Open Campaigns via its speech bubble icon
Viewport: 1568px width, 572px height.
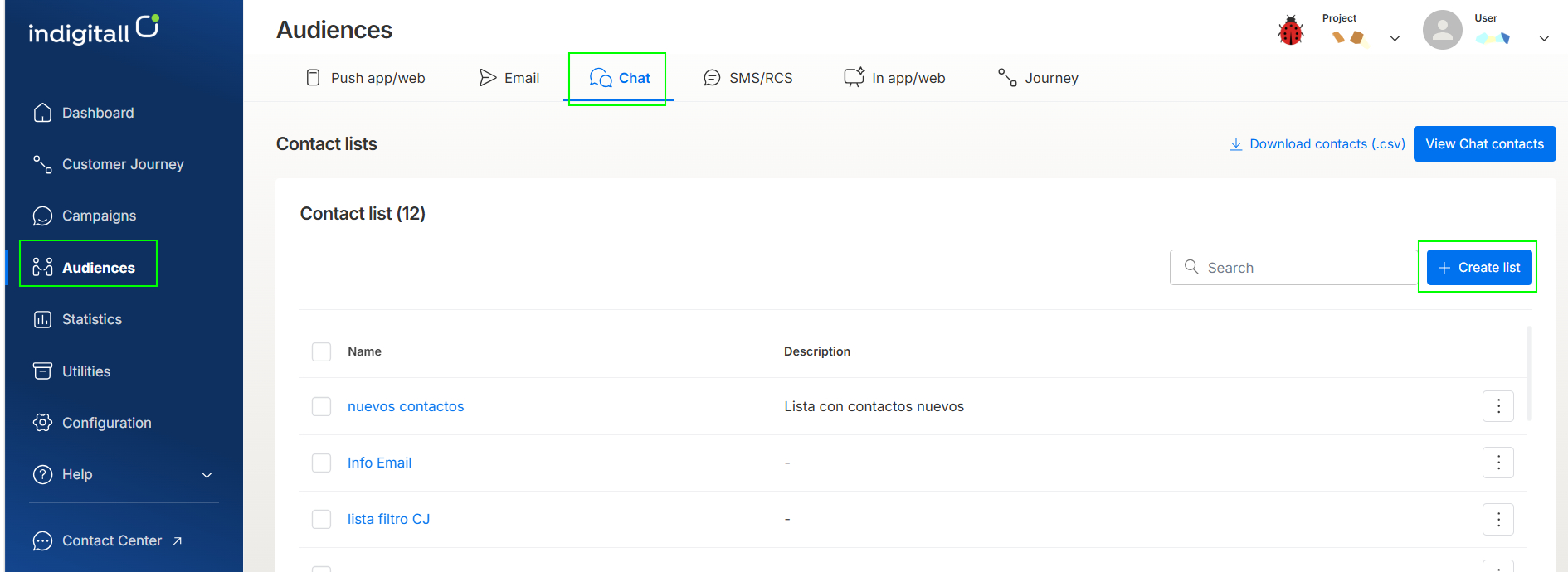[42, 216]
